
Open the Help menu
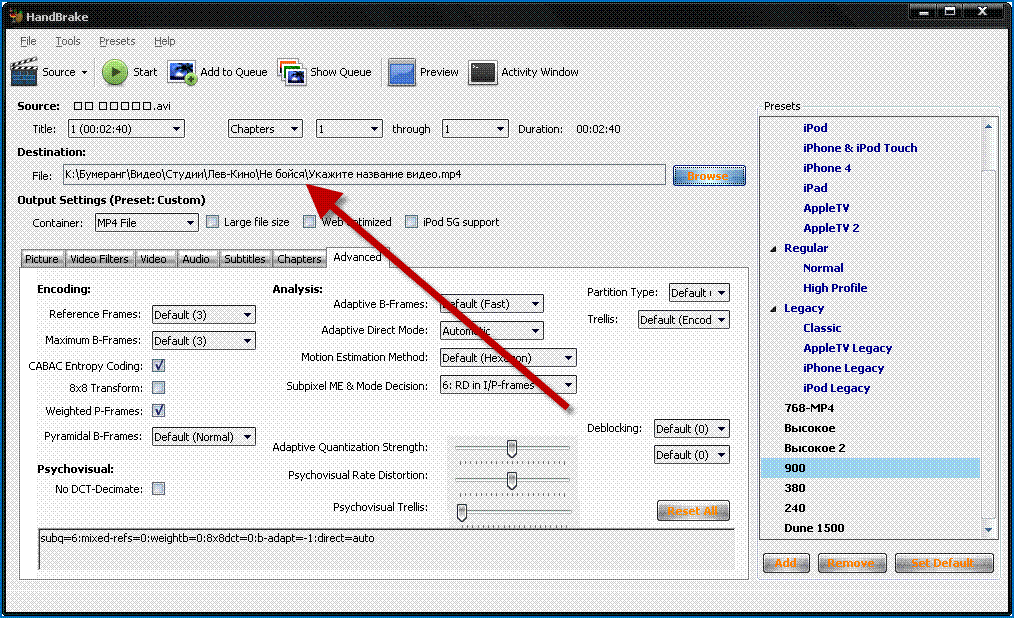pos(164,41)
